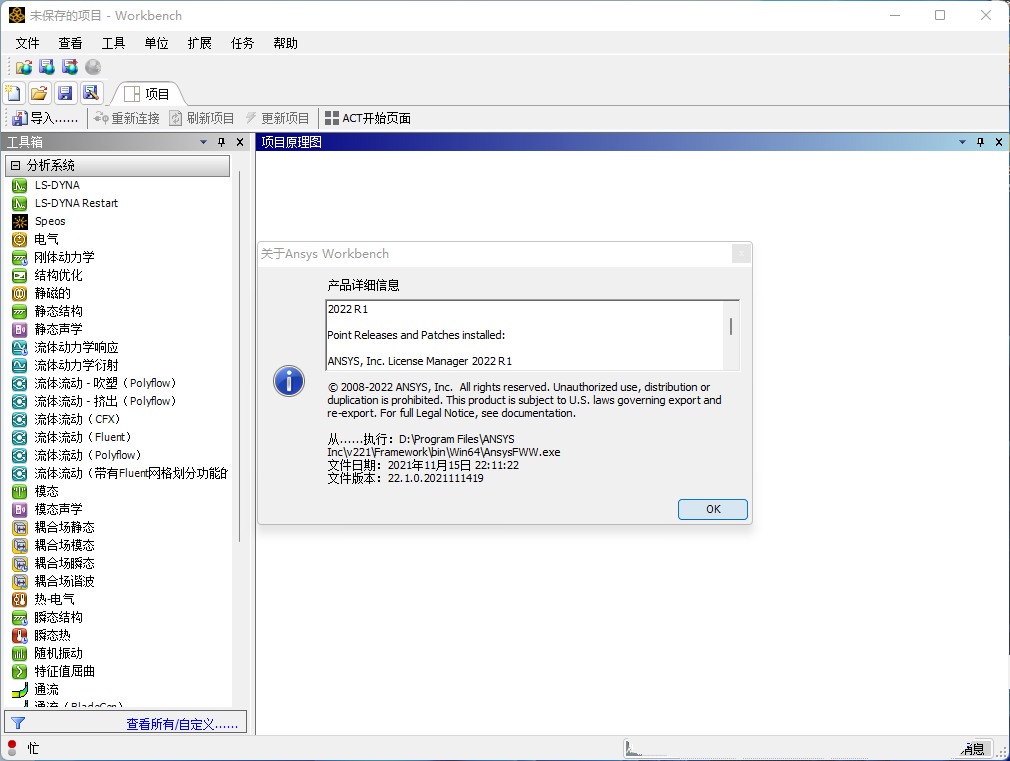The width and height of the screenshot is (1010, 761).
Task: Show the 消息 pane from status bar
Action: pyautogui.click(x=973, y=749)
